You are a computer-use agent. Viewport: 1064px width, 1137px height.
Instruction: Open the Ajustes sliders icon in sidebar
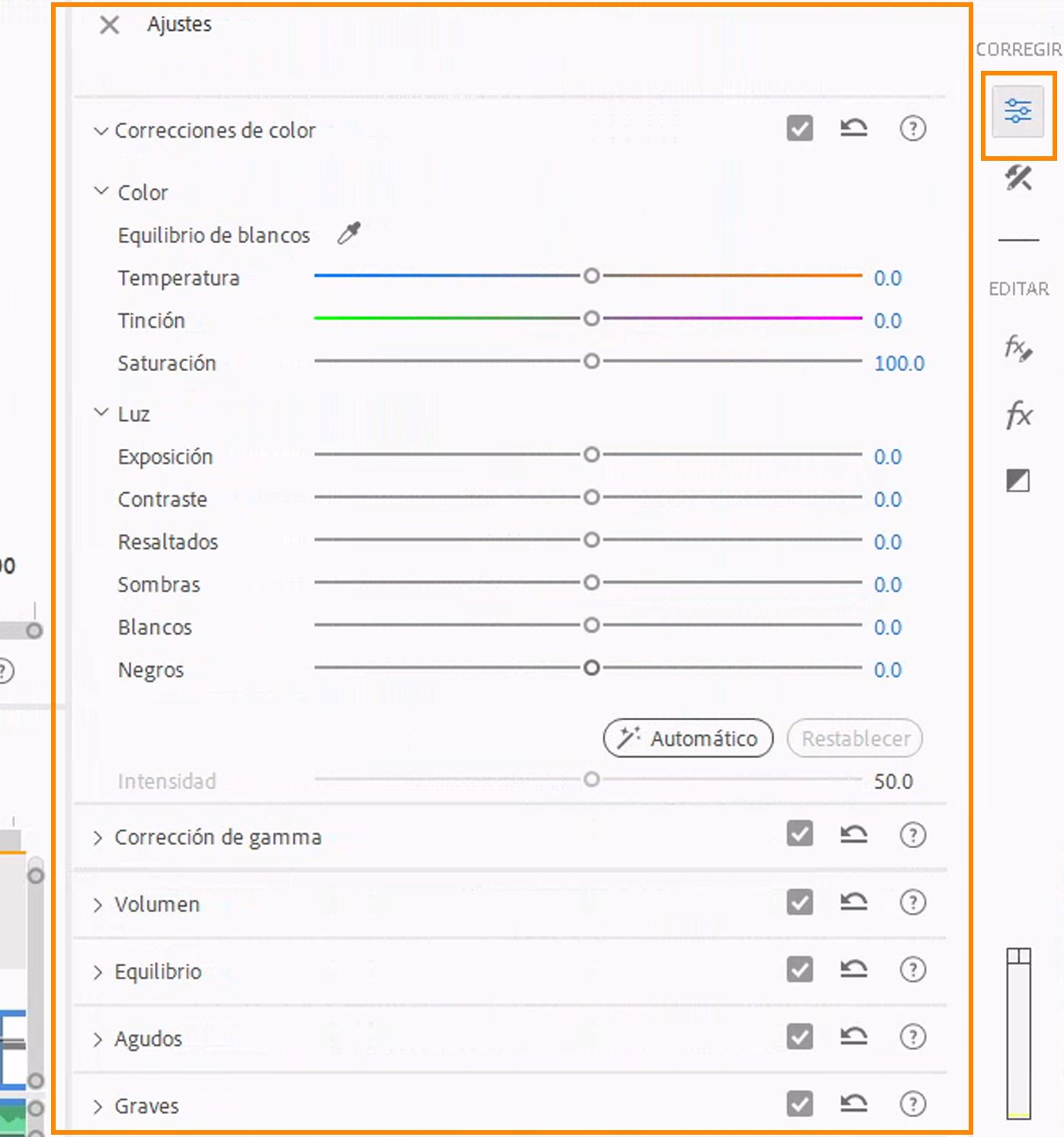[x=1018, y=111]
